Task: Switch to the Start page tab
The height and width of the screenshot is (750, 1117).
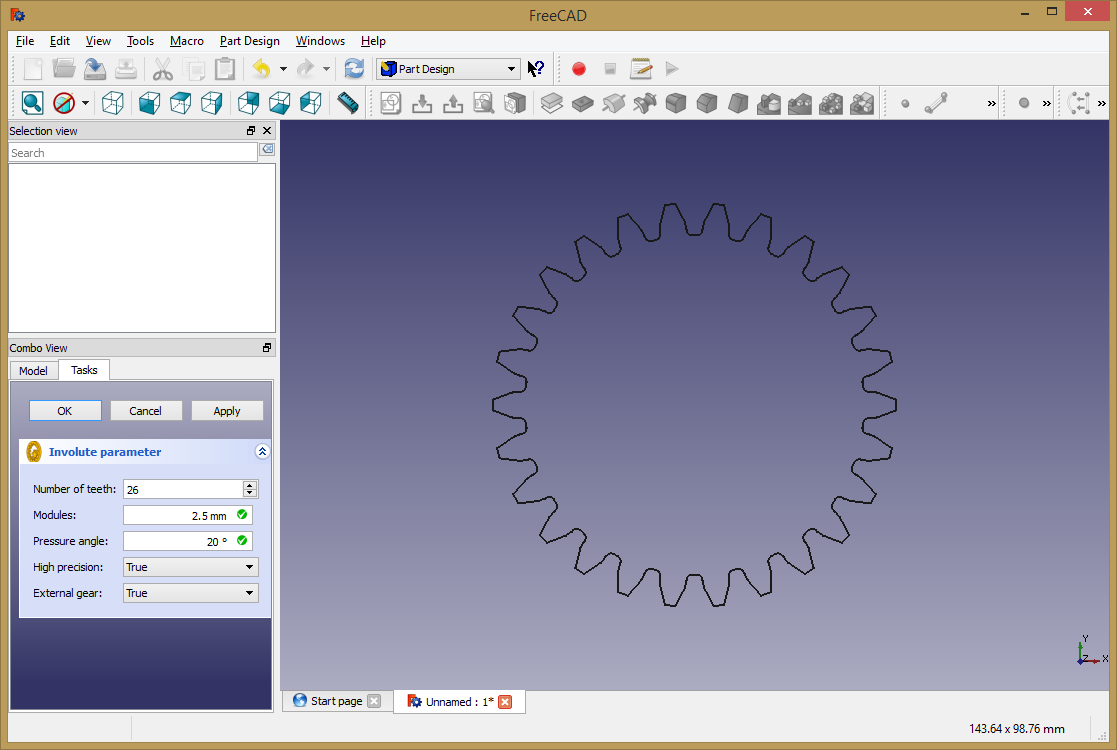Action: tap(337, 701)
